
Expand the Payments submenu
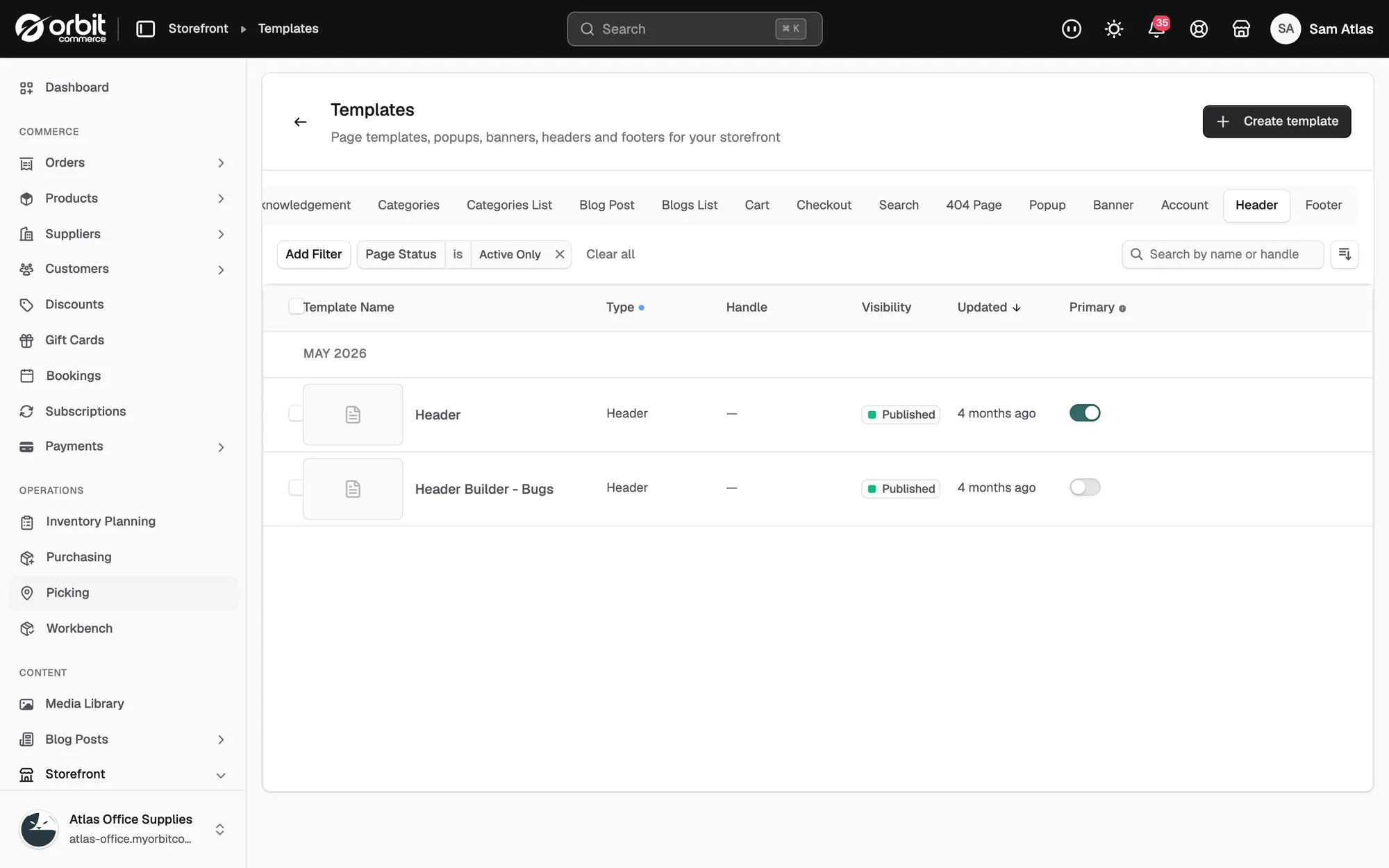tap(221, 446)
